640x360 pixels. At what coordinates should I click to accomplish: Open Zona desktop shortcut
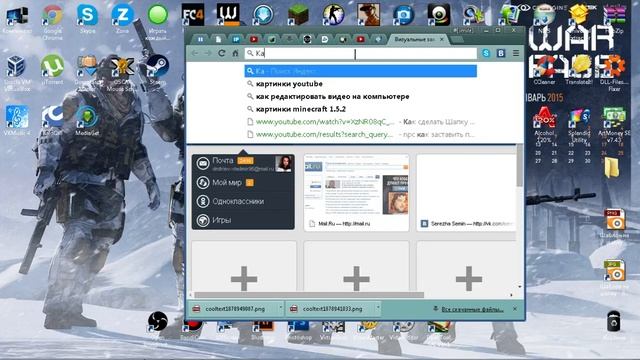(122, 18)
